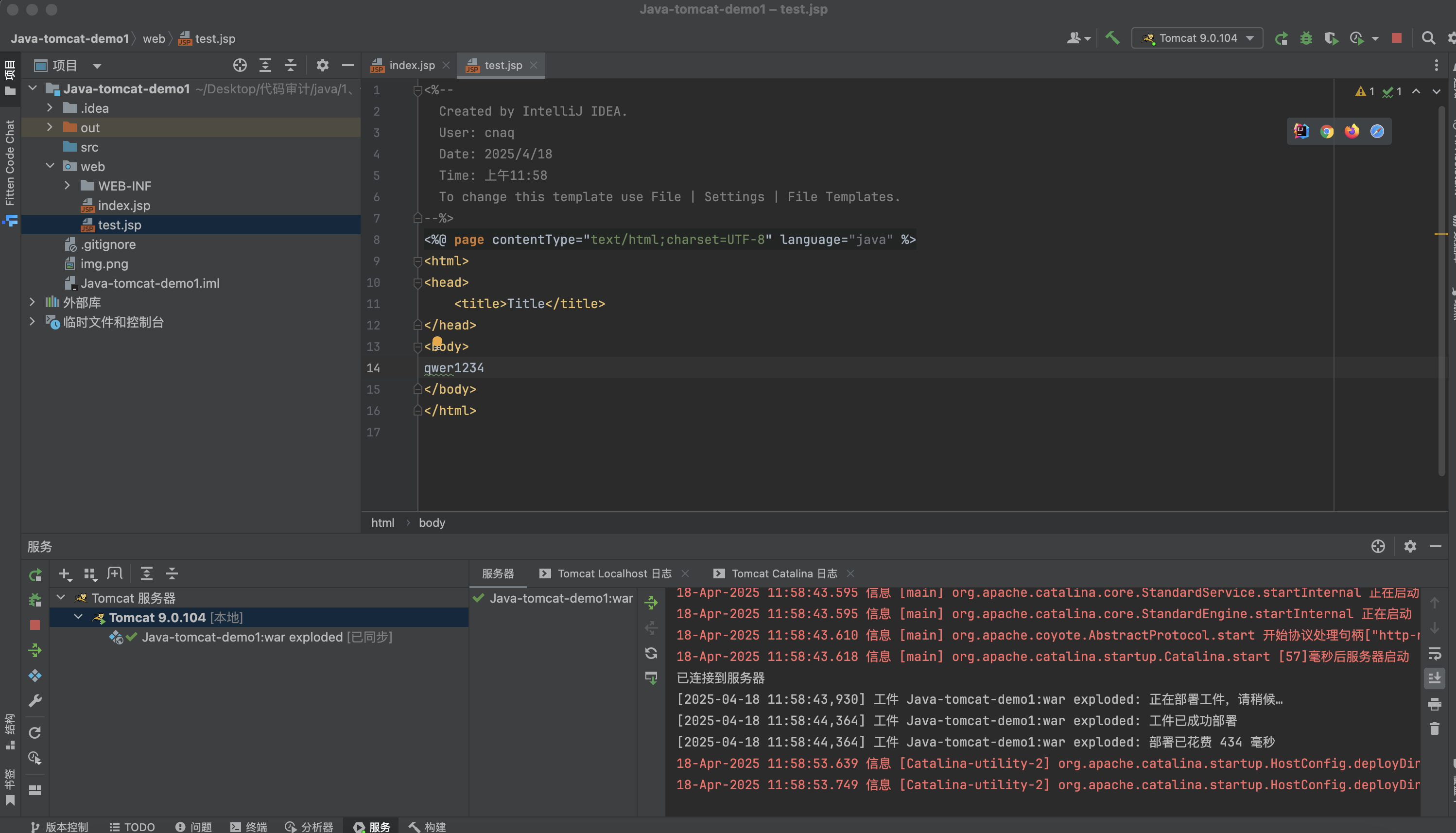Viewport: 1456px width, 833px height.
Task: Expand the out folder in project tree
Action: pyautogui.click(x=50, y=127)
